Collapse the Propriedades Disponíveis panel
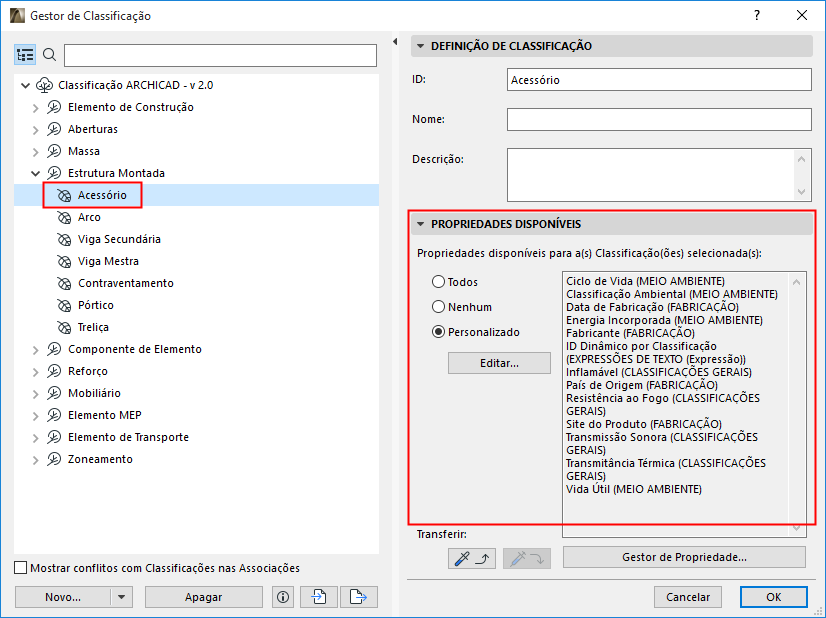The width and height of the screenshot is (826, 618). pos(420,224)
